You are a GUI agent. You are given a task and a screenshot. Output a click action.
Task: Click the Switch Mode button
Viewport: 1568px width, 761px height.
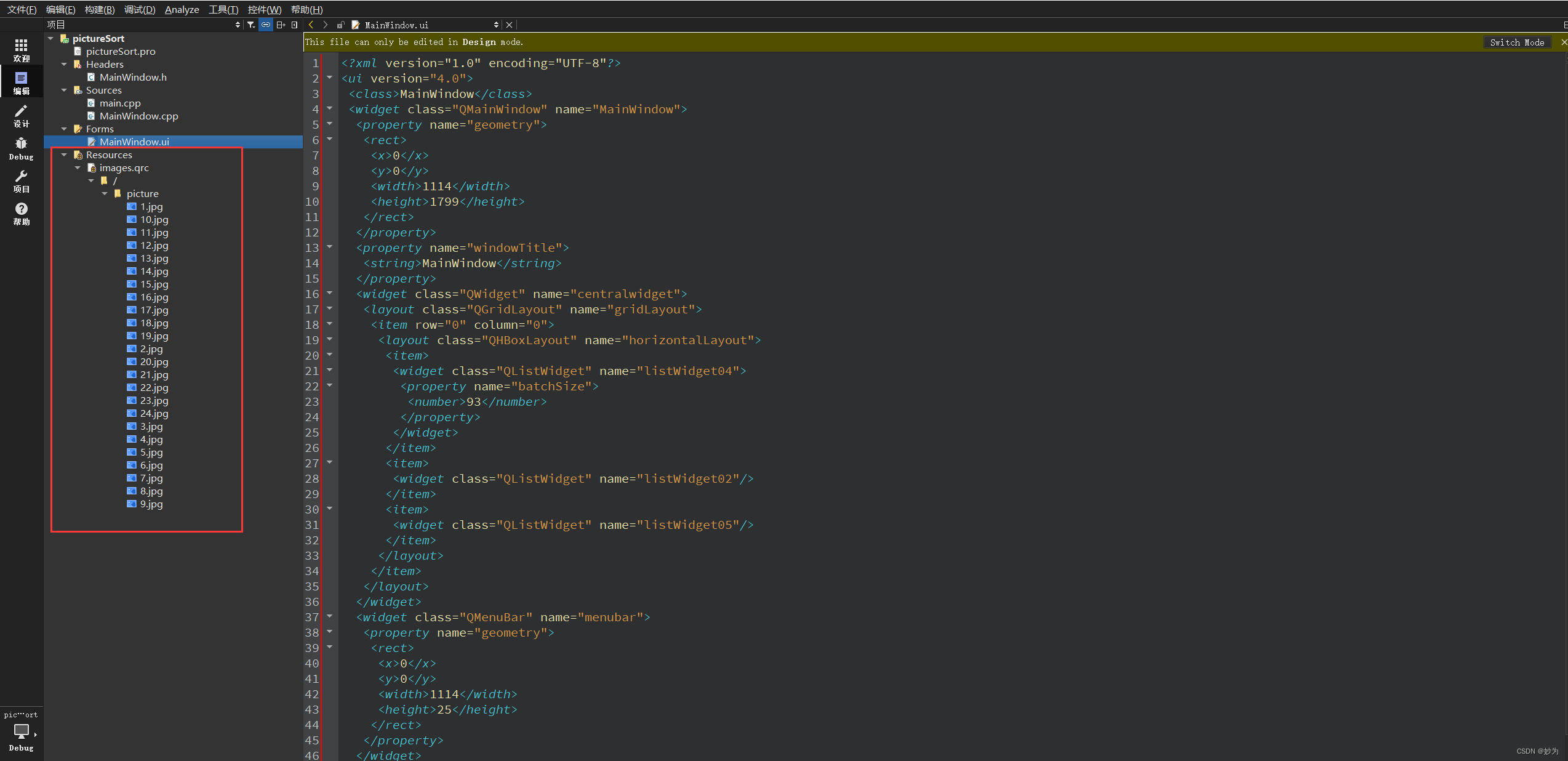tap(1516, 42)
